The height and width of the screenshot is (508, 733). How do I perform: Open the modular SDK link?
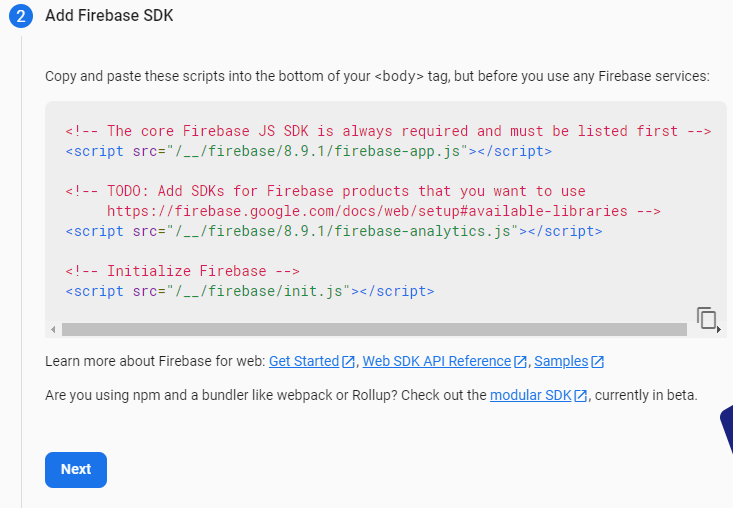tap(530, 395)
